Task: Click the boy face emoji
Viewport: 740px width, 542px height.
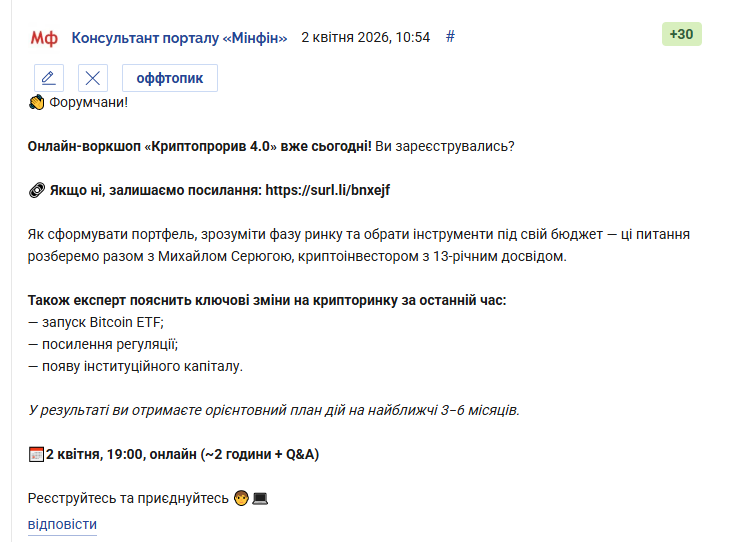Action: pyautogui.click(x=241, y=498)
